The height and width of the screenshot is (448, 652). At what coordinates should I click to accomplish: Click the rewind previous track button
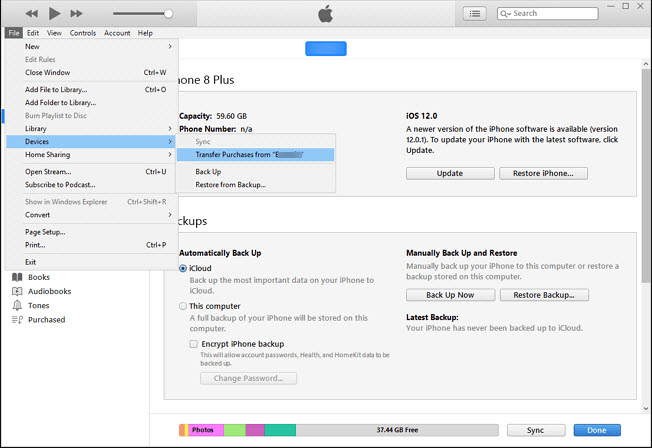point(32,13)
